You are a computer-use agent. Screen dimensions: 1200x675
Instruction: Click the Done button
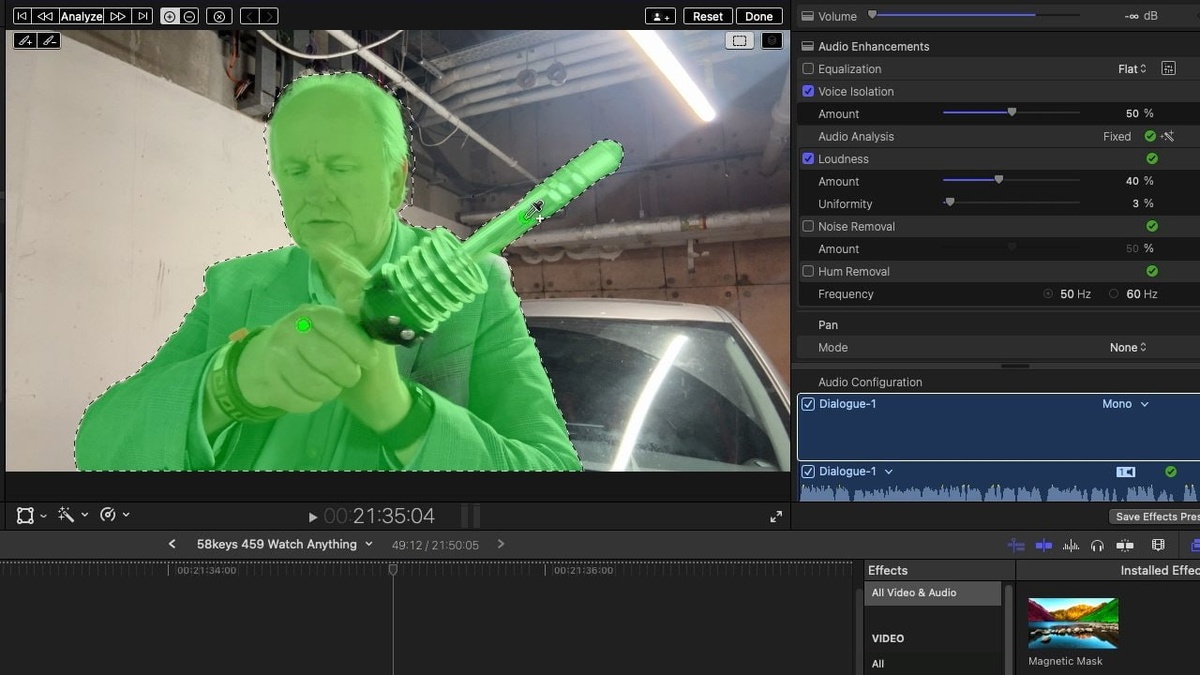[759, 16]
